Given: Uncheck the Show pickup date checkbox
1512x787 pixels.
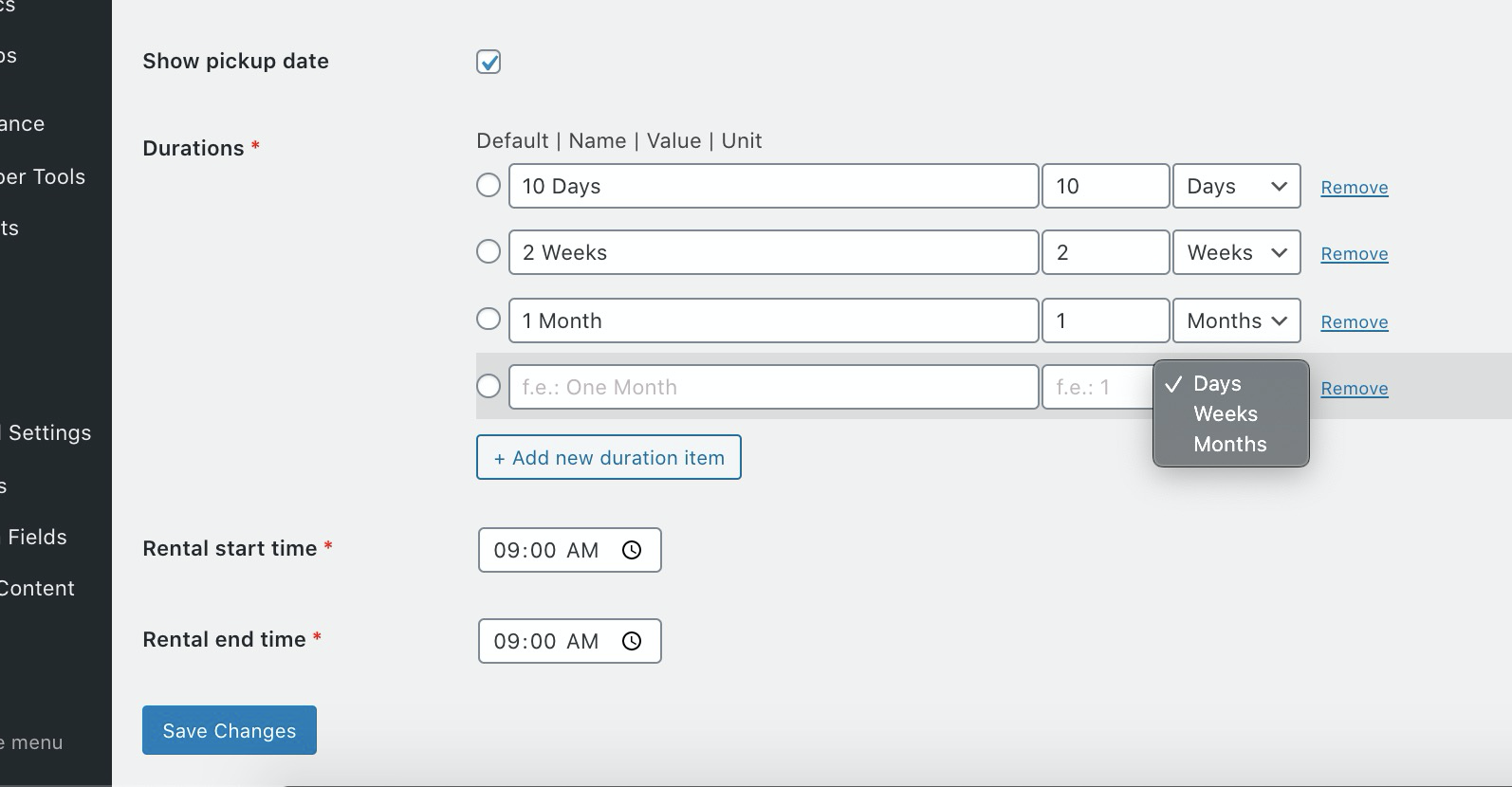Looking at the screenshot, I should 489,62.
